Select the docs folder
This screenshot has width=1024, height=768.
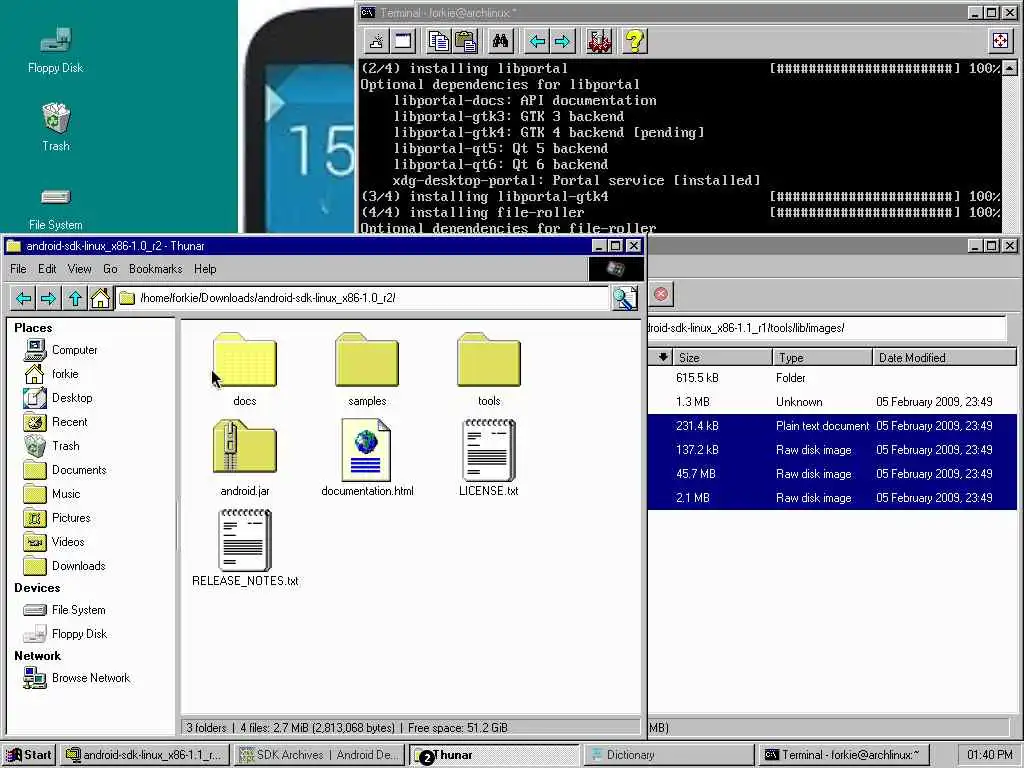[245, 370]
